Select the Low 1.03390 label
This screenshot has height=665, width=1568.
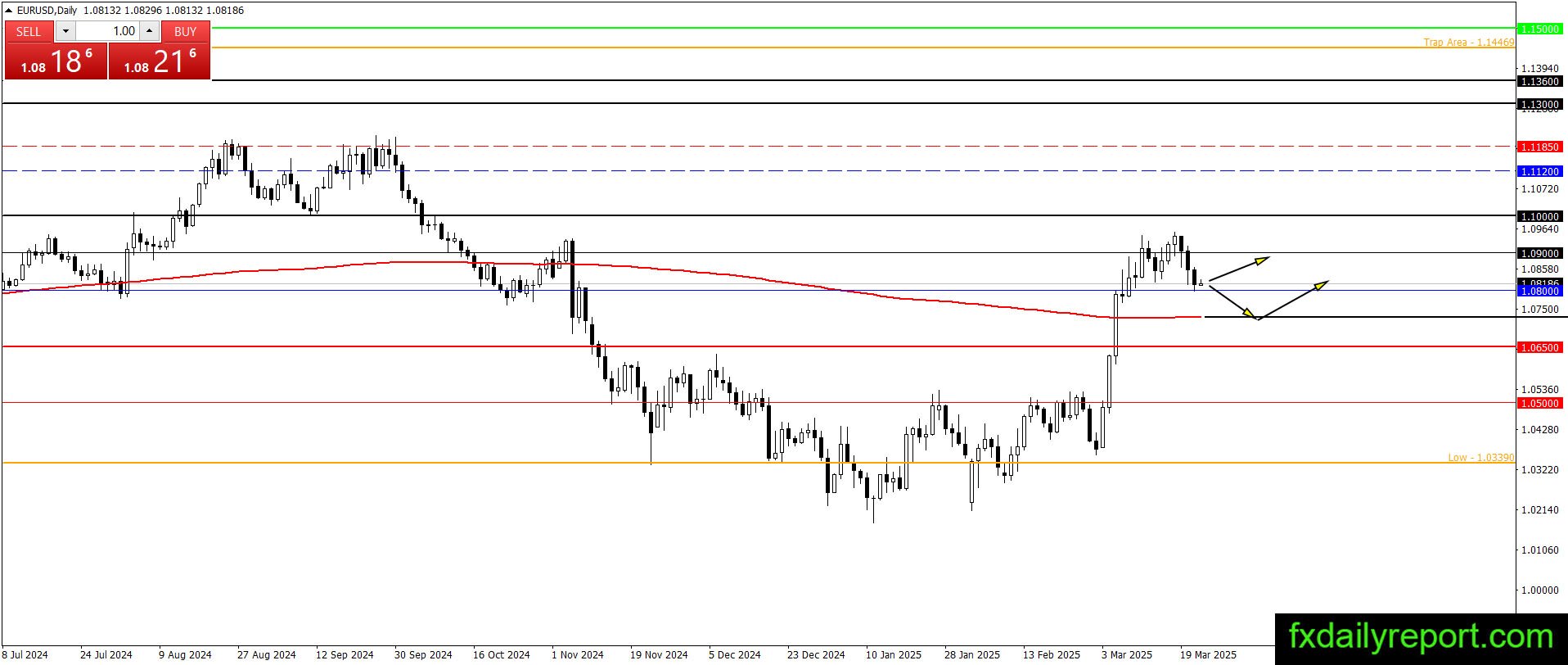1480,457
